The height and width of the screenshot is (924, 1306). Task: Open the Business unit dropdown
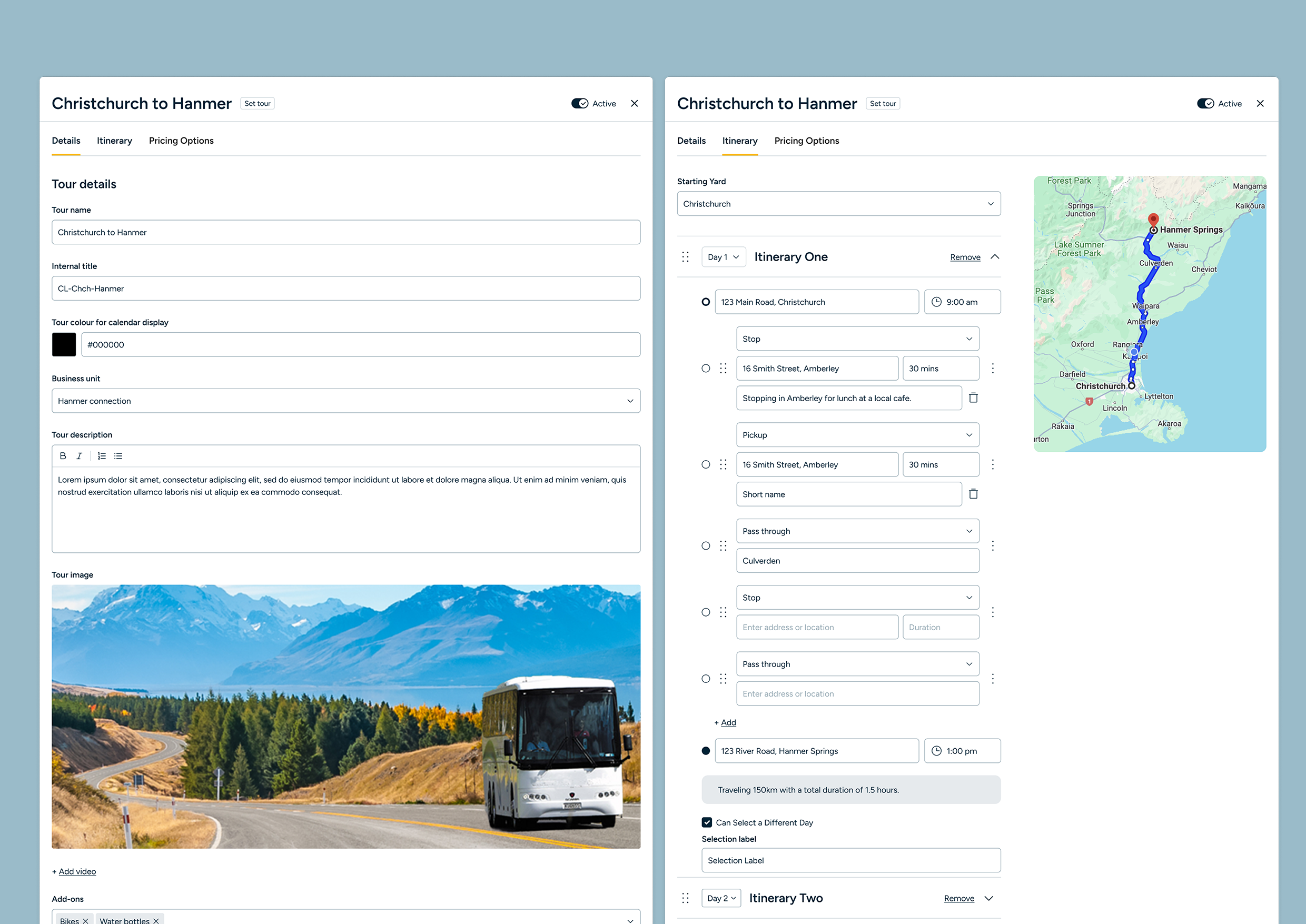(x=346, y=401)
